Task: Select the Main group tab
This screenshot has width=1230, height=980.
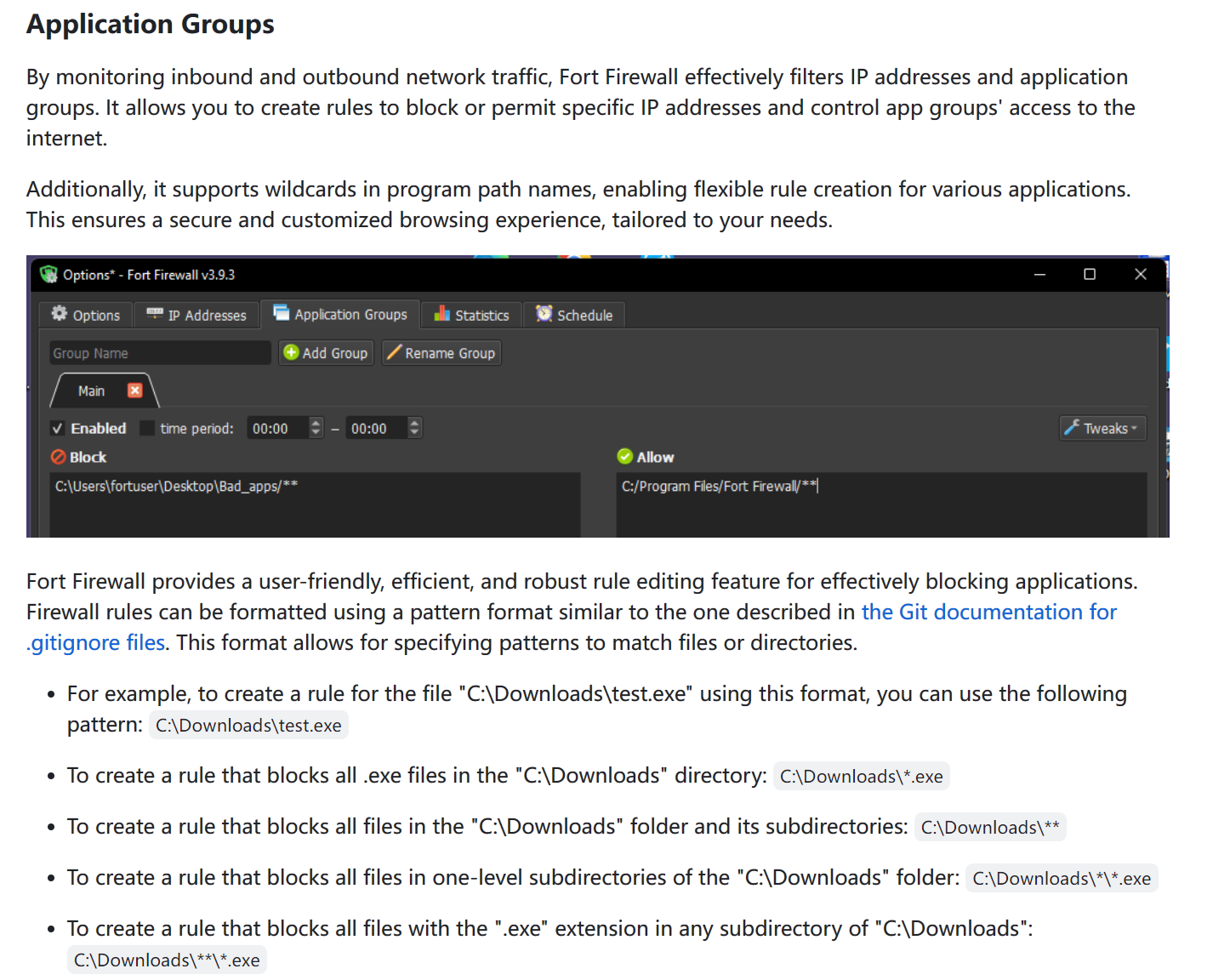Action: pyautogui.click(x=92, y=391)
